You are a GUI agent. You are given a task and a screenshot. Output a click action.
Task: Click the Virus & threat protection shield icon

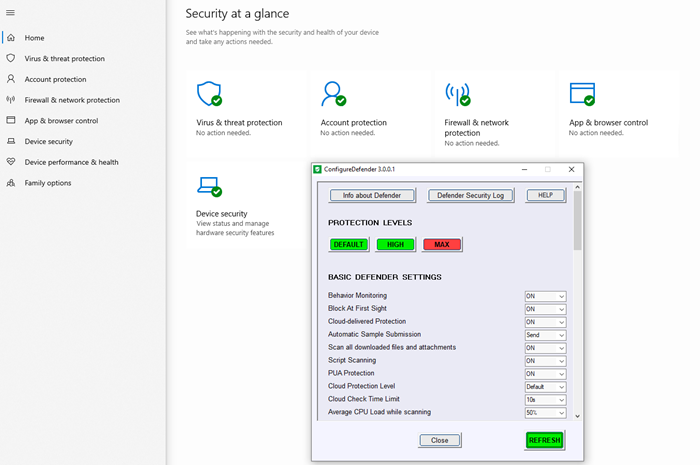pyautogui.click(x=208, y=93)
